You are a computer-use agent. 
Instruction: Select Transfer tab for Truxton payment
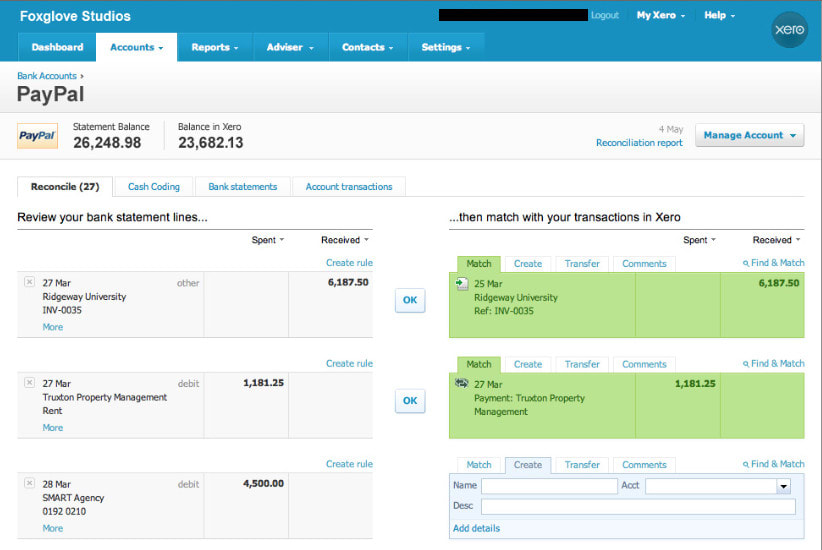582,364
